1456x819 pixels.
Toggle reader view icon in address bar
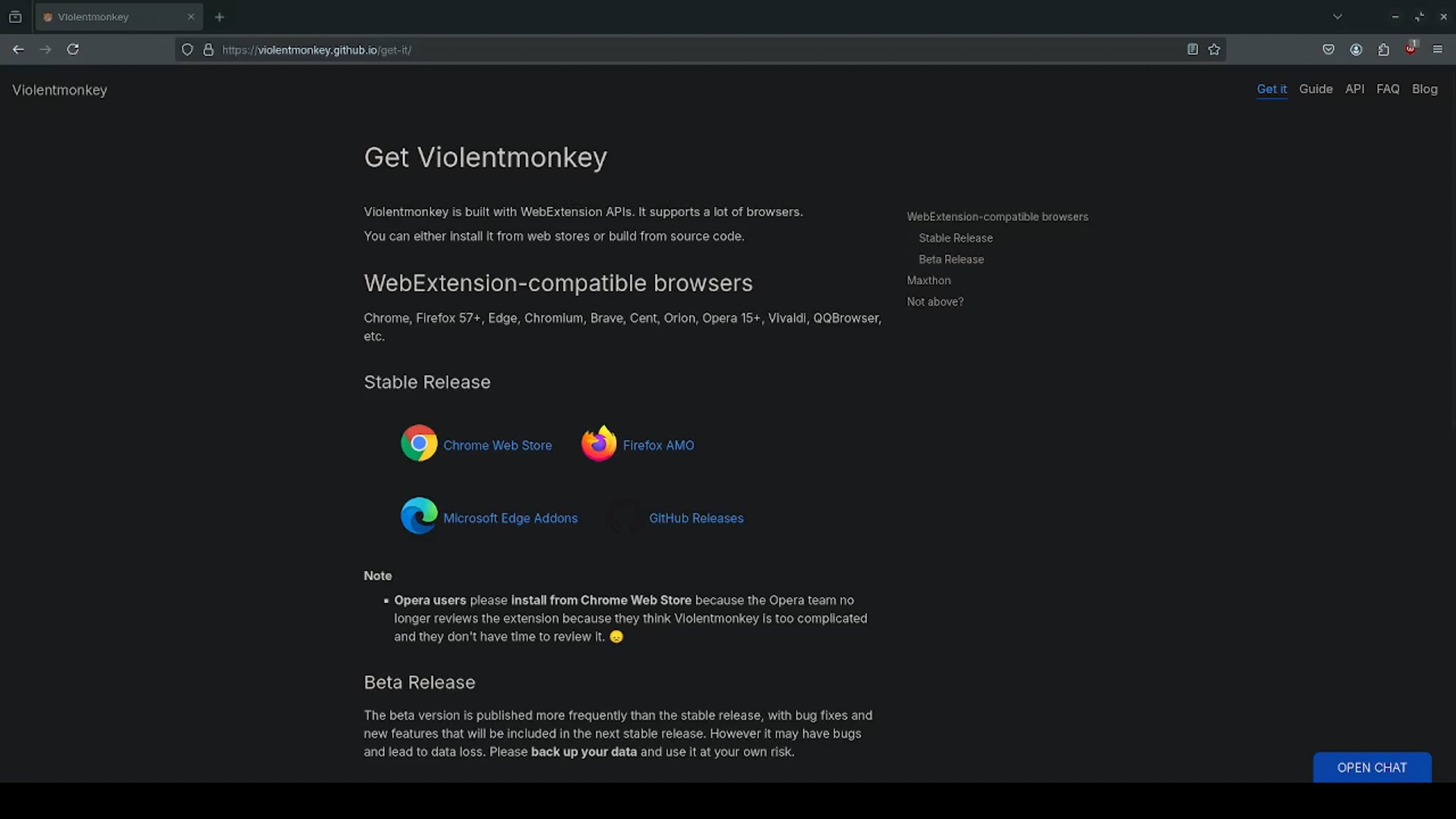(1192, 50)
